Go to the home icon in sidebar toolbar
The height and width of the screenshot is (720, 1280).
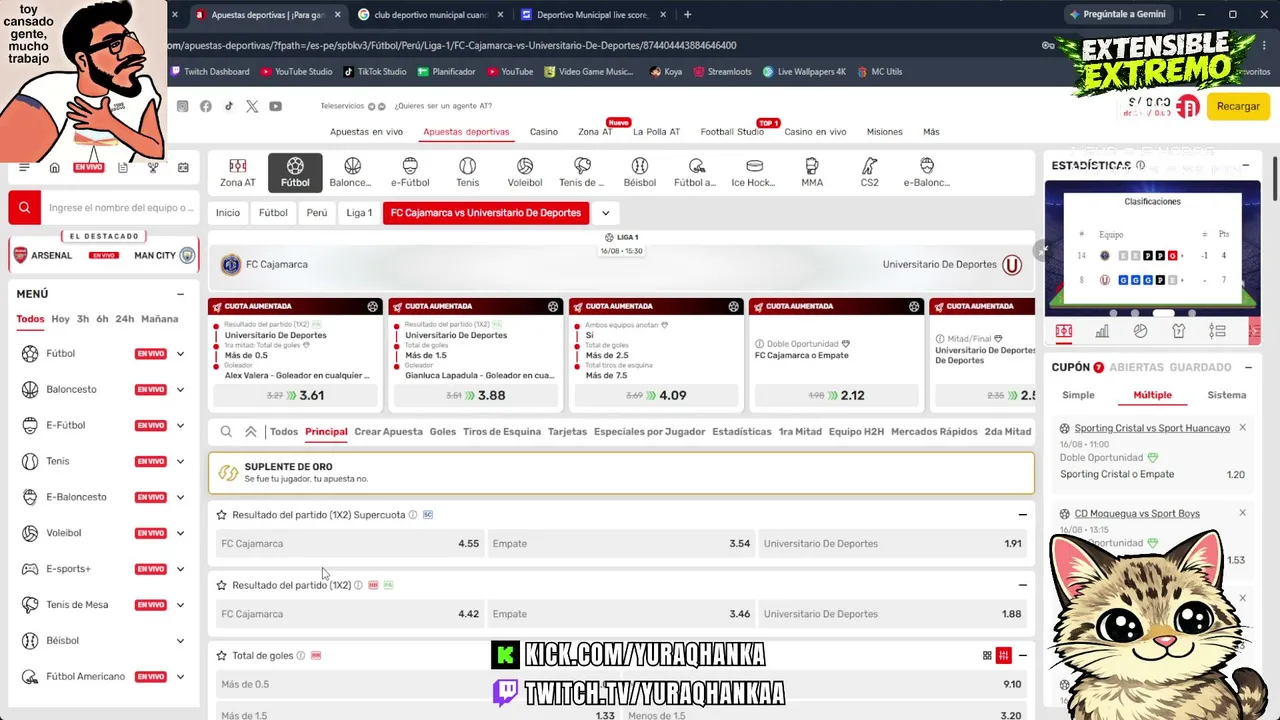click(55, 167)
